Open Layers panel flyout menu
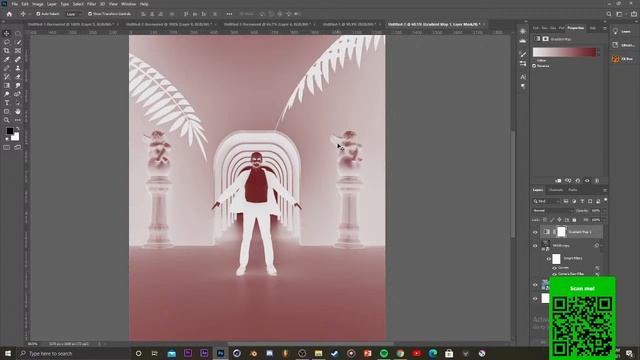 tap(604, 190)
